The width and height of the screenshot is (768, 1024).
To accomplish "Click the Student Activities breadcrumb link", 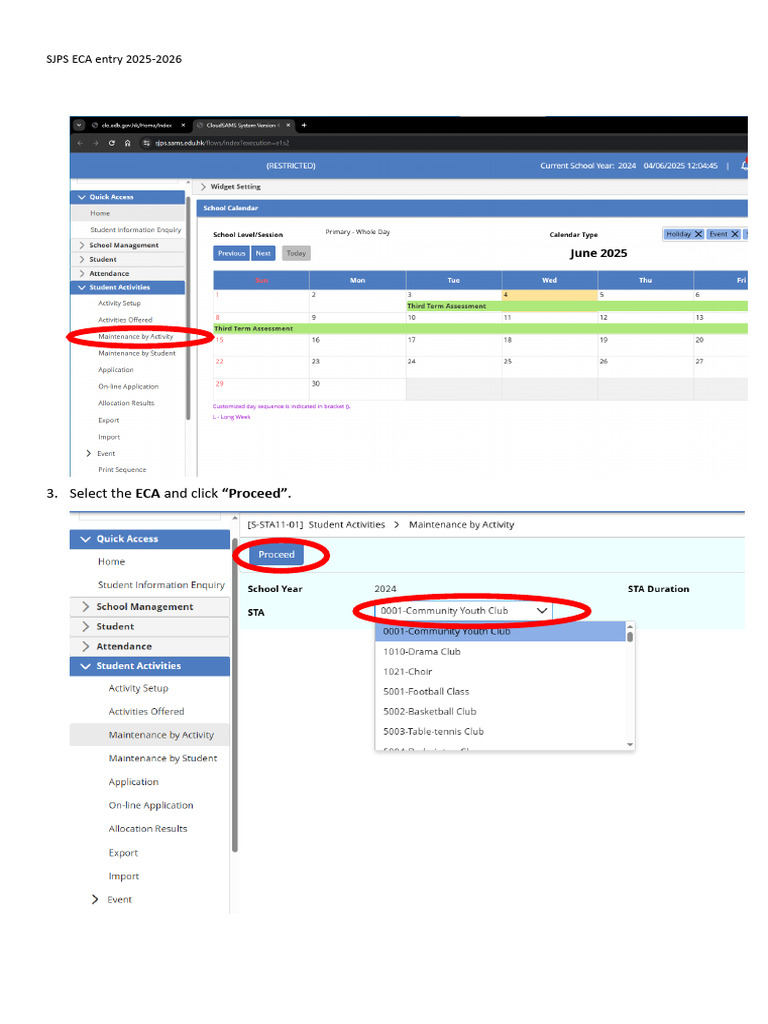I will pyautogui.click(x=347, y=524).
